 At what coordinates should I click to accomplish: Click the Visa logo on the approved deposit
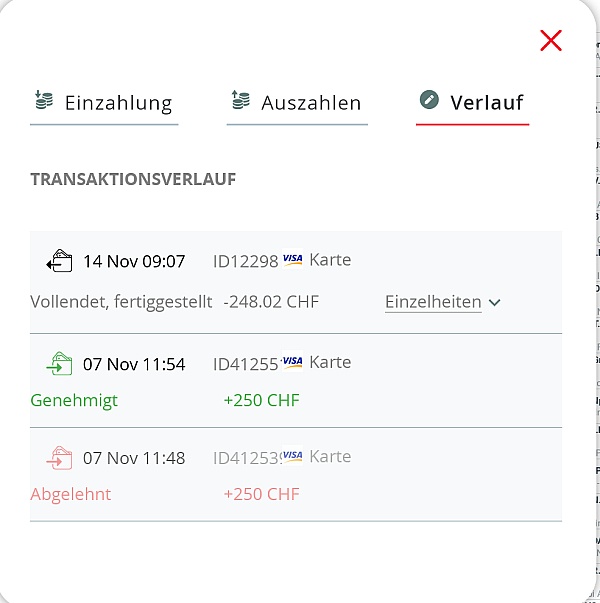pos(292,362)
